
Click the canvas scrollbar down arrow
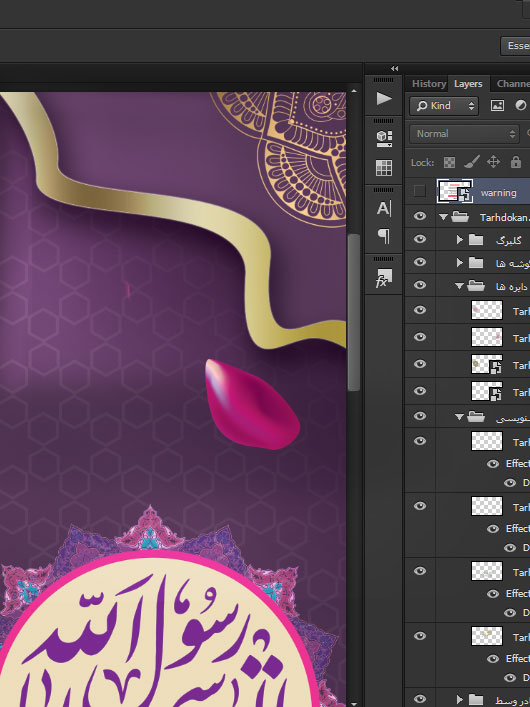(354, 703)
